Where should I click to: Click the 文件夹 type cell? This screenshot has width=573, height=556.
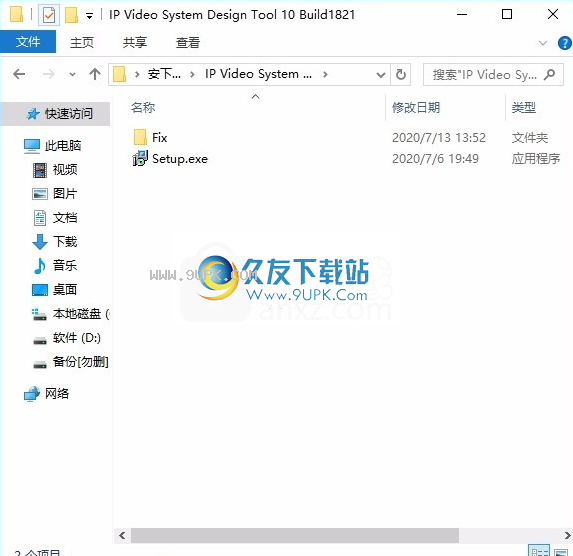click(x=530, y=138)
